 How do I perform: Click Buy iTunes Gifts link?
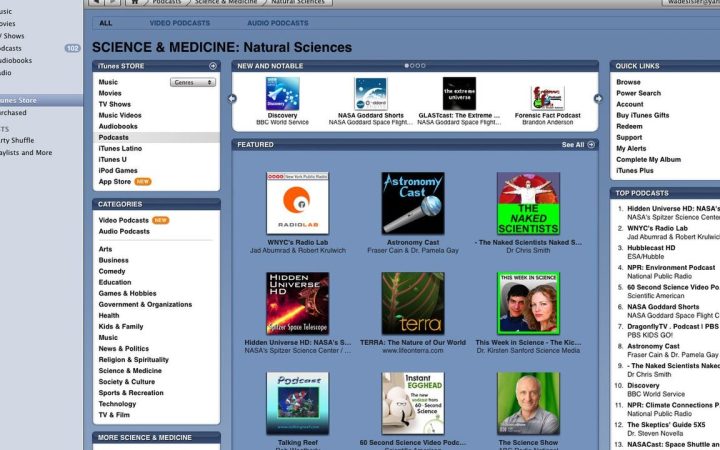point(642,115)
